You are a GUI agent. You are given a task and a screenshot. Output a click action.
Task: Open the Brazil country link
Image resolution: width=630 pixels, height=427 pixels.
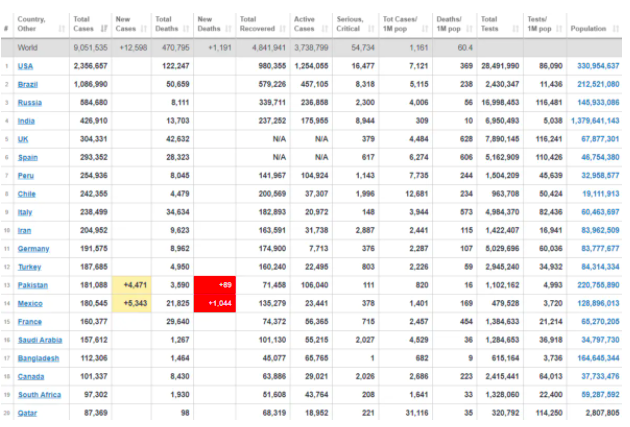pyautogui.click(x=28, y=84)
